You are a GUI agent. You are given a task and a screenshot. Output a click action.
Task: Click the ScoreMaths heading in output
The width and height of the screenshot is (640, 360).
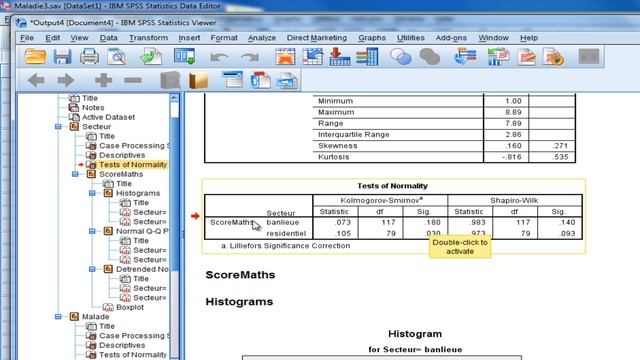240,275
